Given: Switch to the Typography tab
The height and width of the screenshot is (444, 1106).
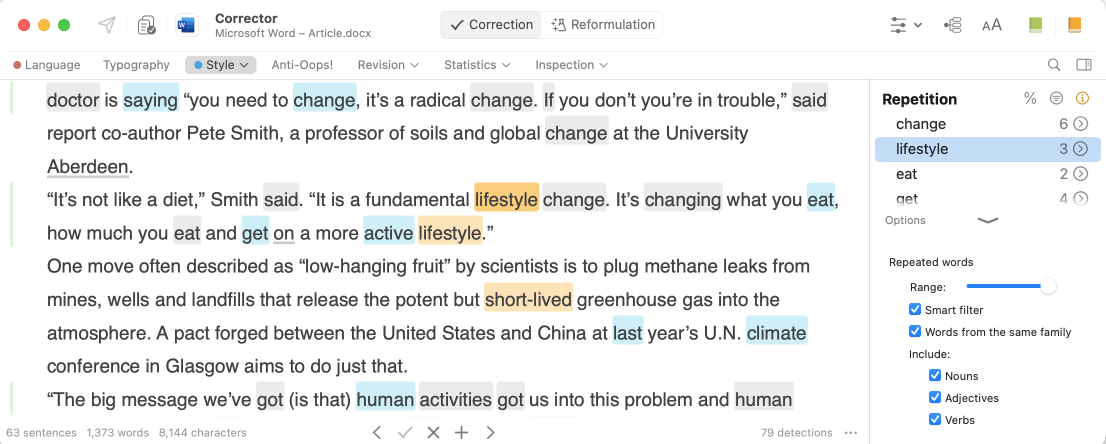Looking at the screenshot, I should pyautogui.click(x=136, y=65).
